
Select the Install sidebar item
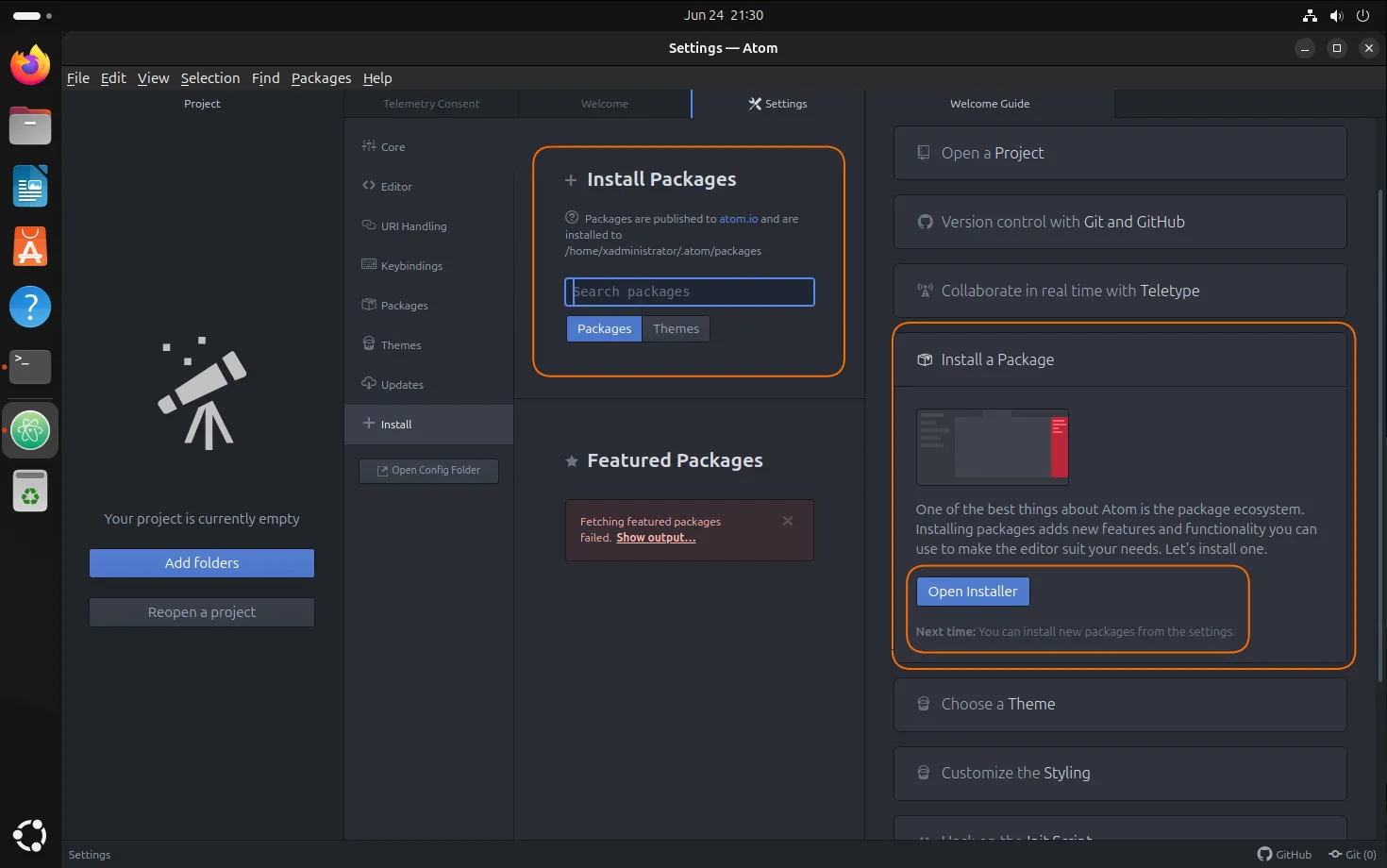coord(428,425)
